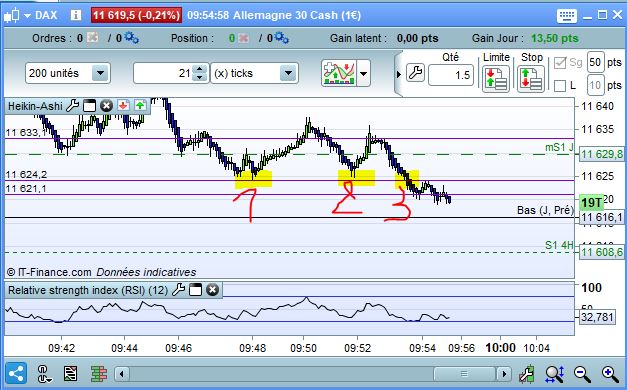Open RSI indicator wrench settings
Image resolution: width=627 pixels, height=390 pixels.
point(178,290)
